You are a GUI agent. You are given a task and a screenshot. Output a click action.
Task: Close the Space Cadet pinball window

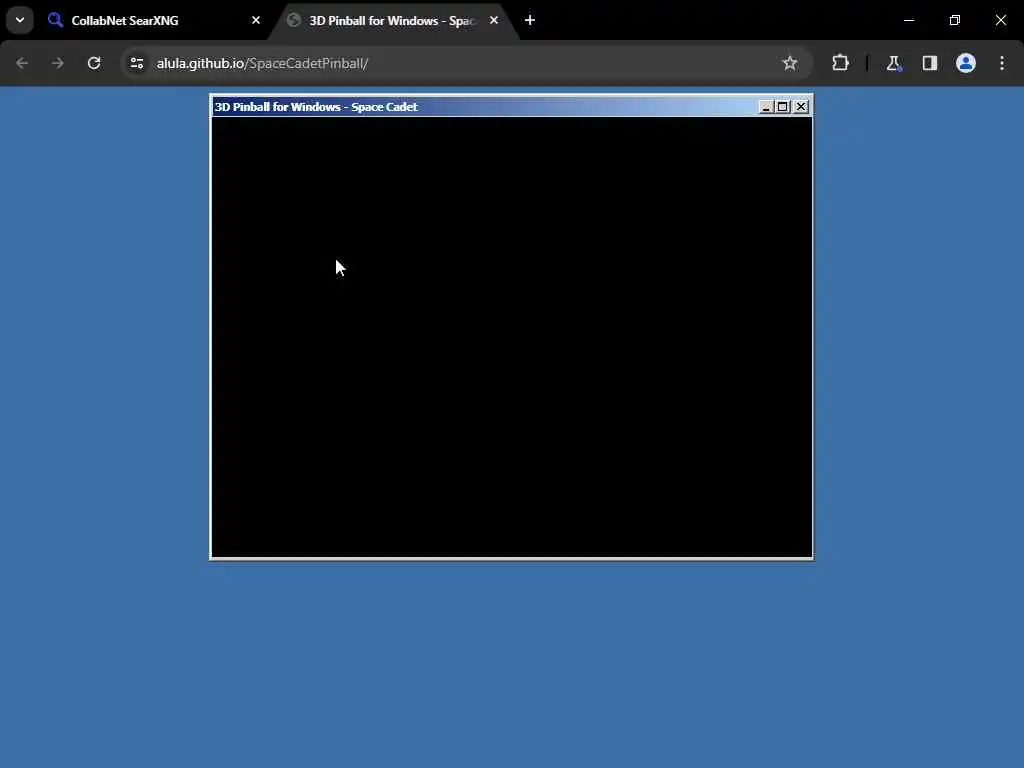pos(801,107)
